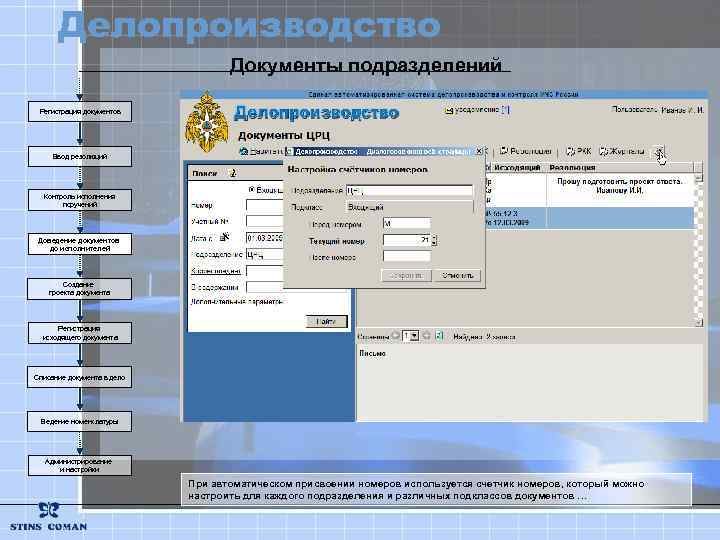Close the Настройка счётчиков dialog
The width and height of the screenshot is (720, 540).
click(x=479, y=151)
